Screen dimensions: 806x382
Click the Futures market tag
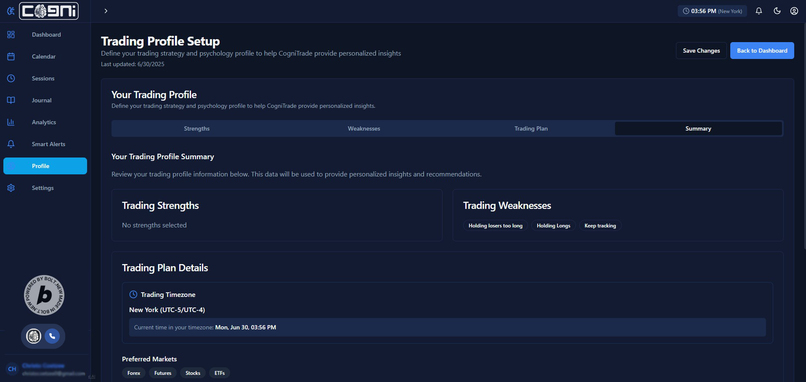[163, 373]
